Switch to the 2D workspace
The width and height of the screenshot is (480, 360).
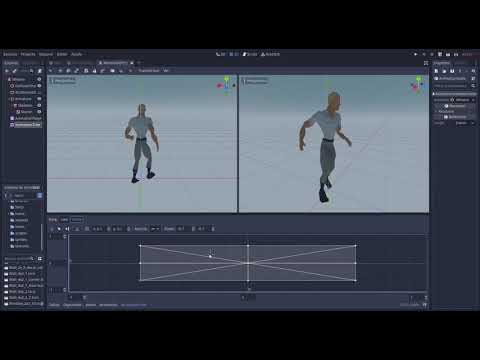tap(221, 54)
